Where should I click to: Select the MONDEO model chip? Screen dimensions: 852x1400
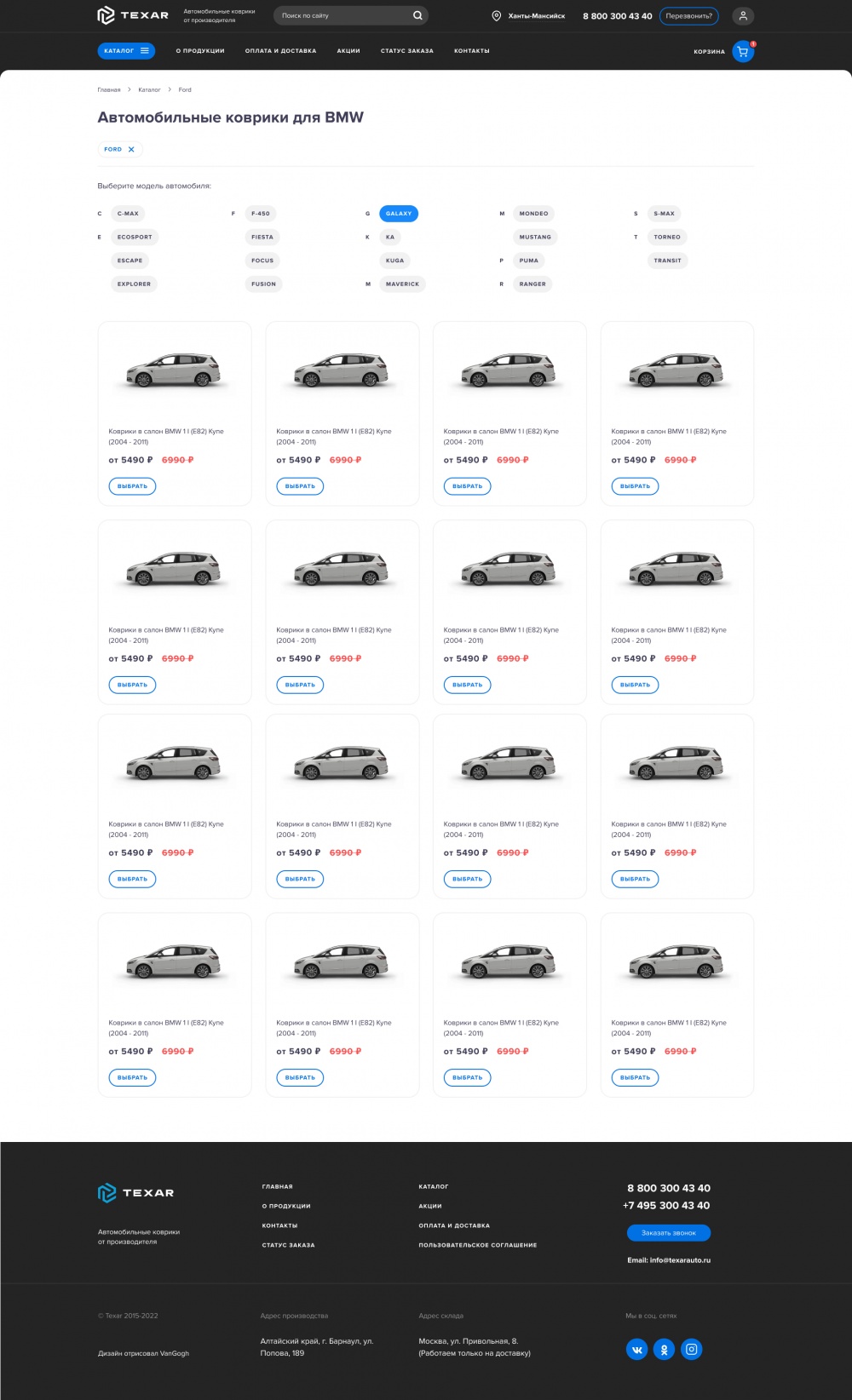coord(533,214)
